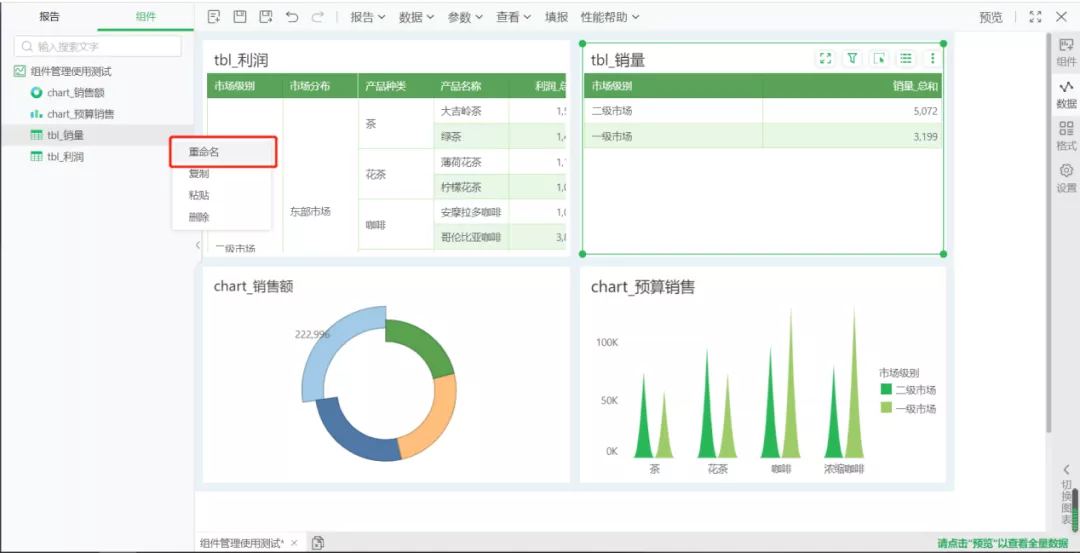This screenshot has width=1080, height=553.
Task: Click the save icon in toolbar
Action: coord(240,17)
